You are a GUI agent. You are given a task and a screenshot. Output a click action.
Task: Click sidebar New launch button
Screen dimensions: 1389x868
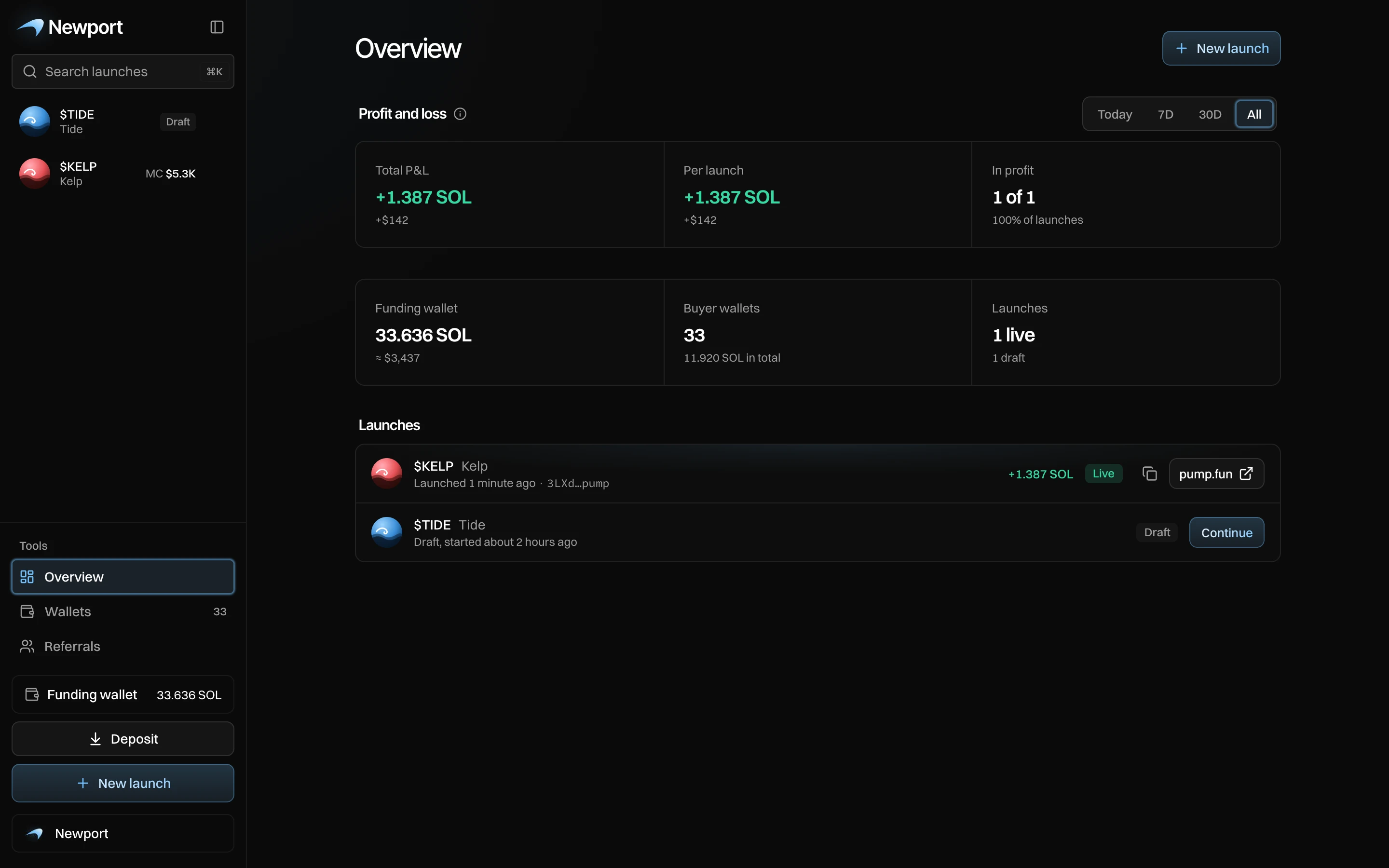[x=123, y=783]
